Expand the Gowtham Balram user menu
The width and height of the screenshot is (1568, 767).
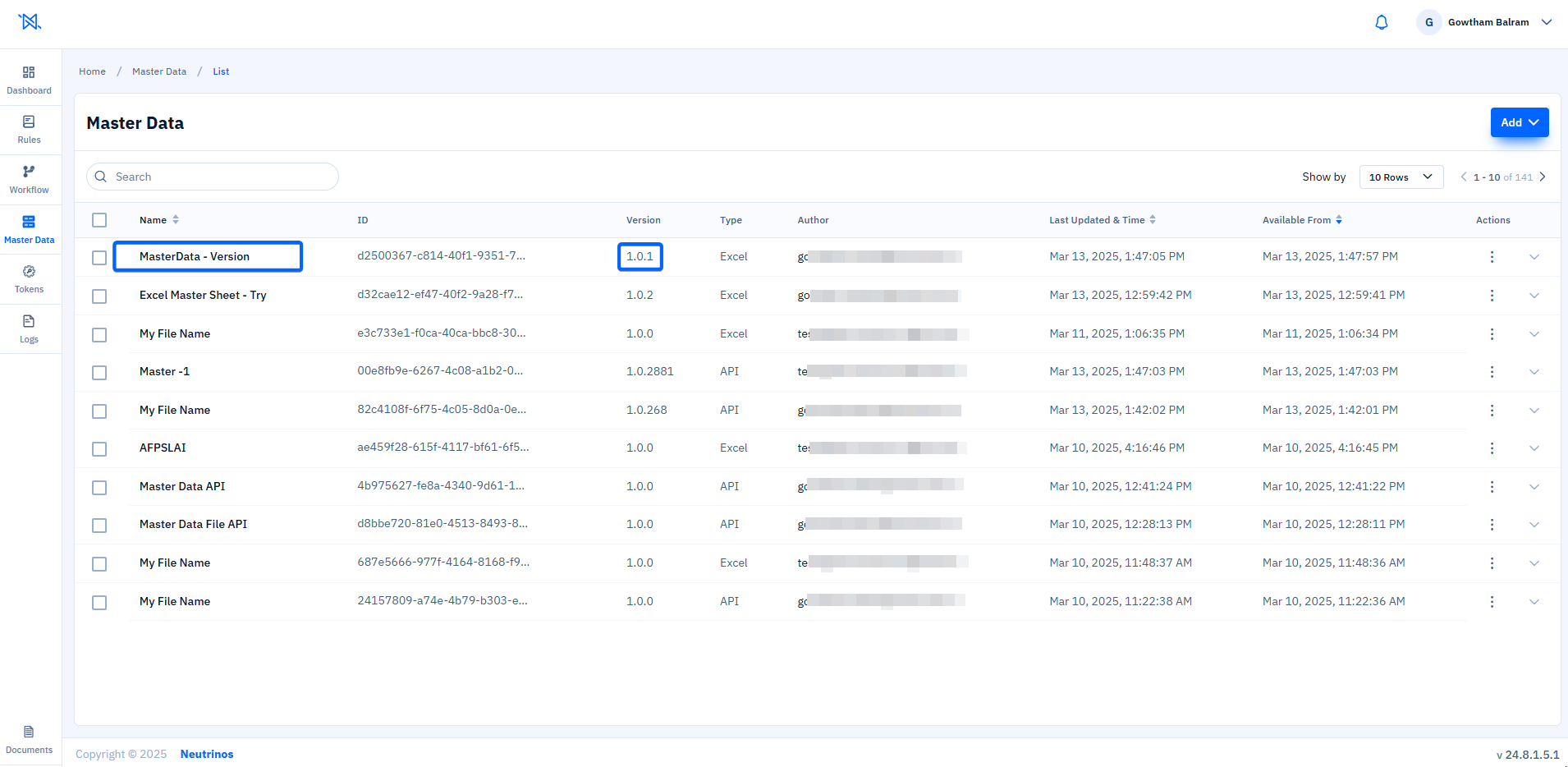[1547, 22]
